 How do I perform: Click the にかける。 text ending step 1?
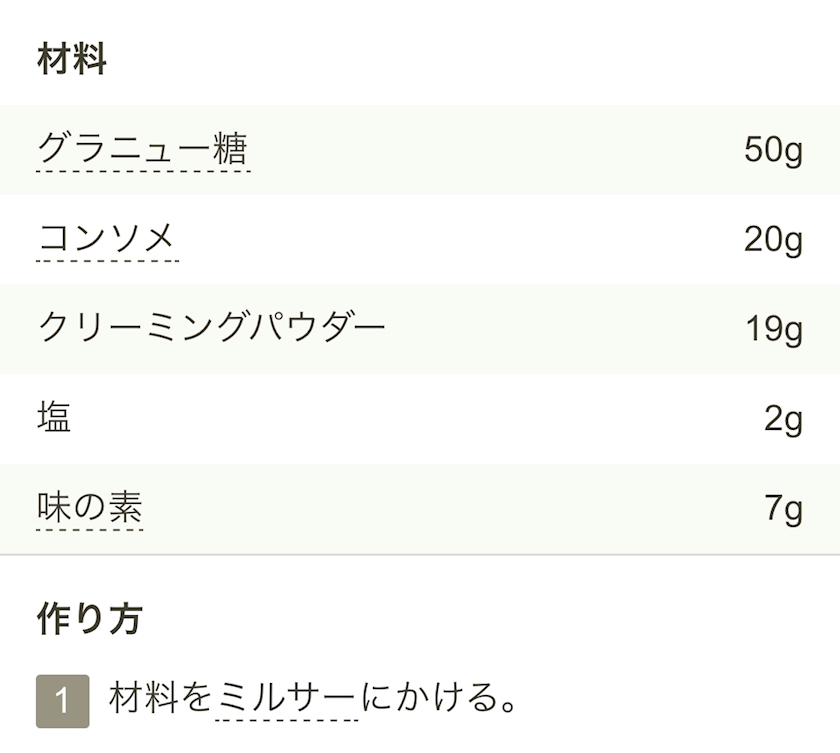(x=440, y=698)
